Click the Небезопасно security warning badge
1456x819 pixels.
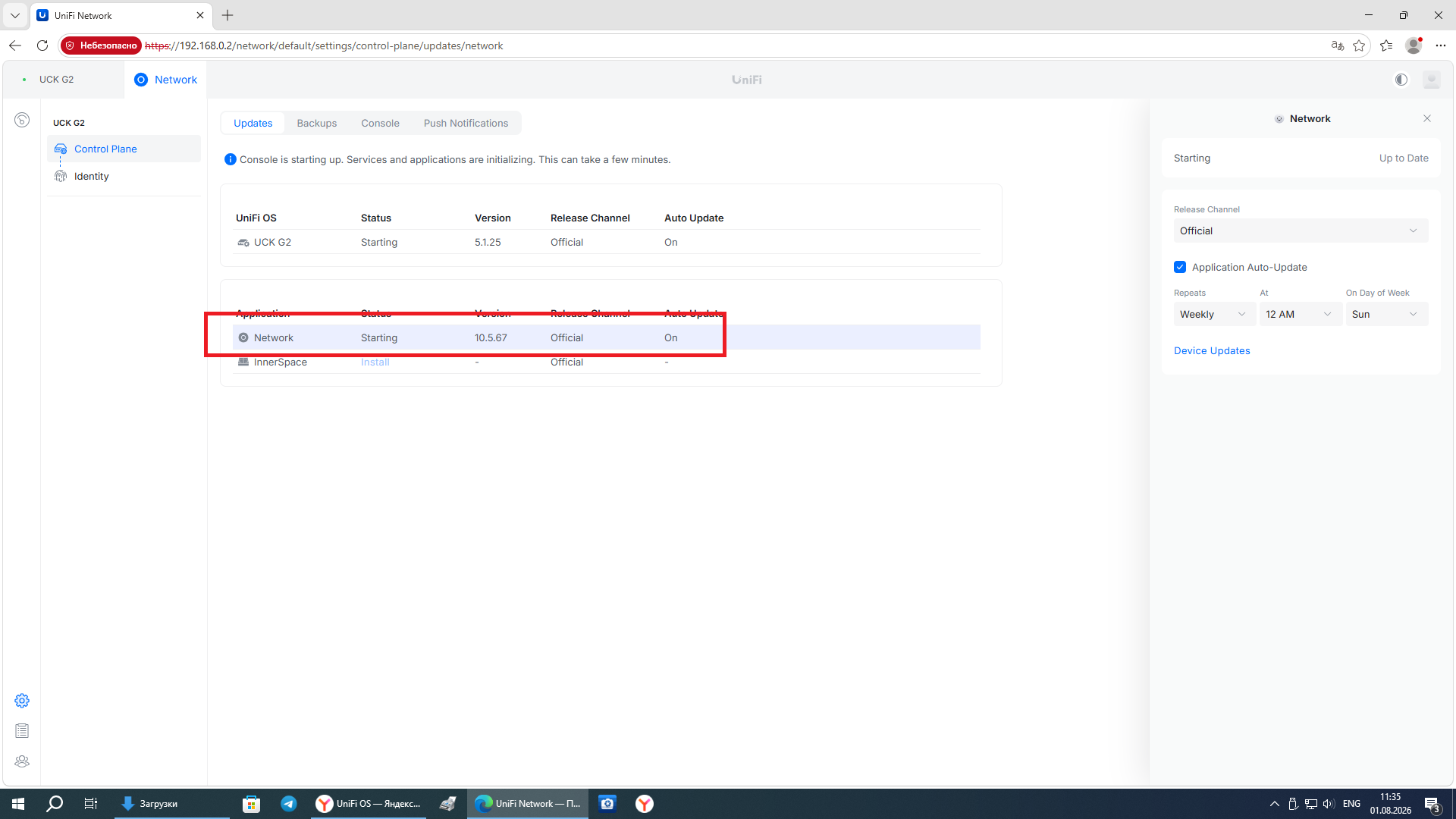pos(101,45)
